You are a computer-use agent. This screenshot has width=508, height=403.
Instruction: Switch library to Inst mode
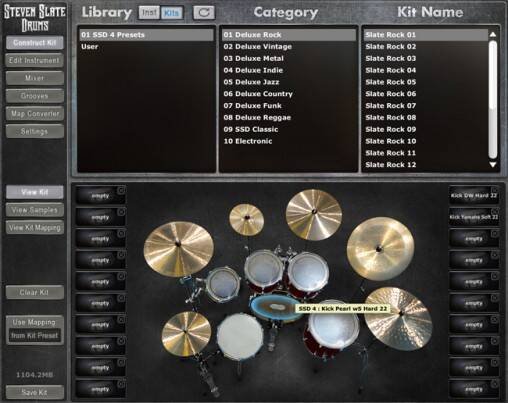coord(149,13)
